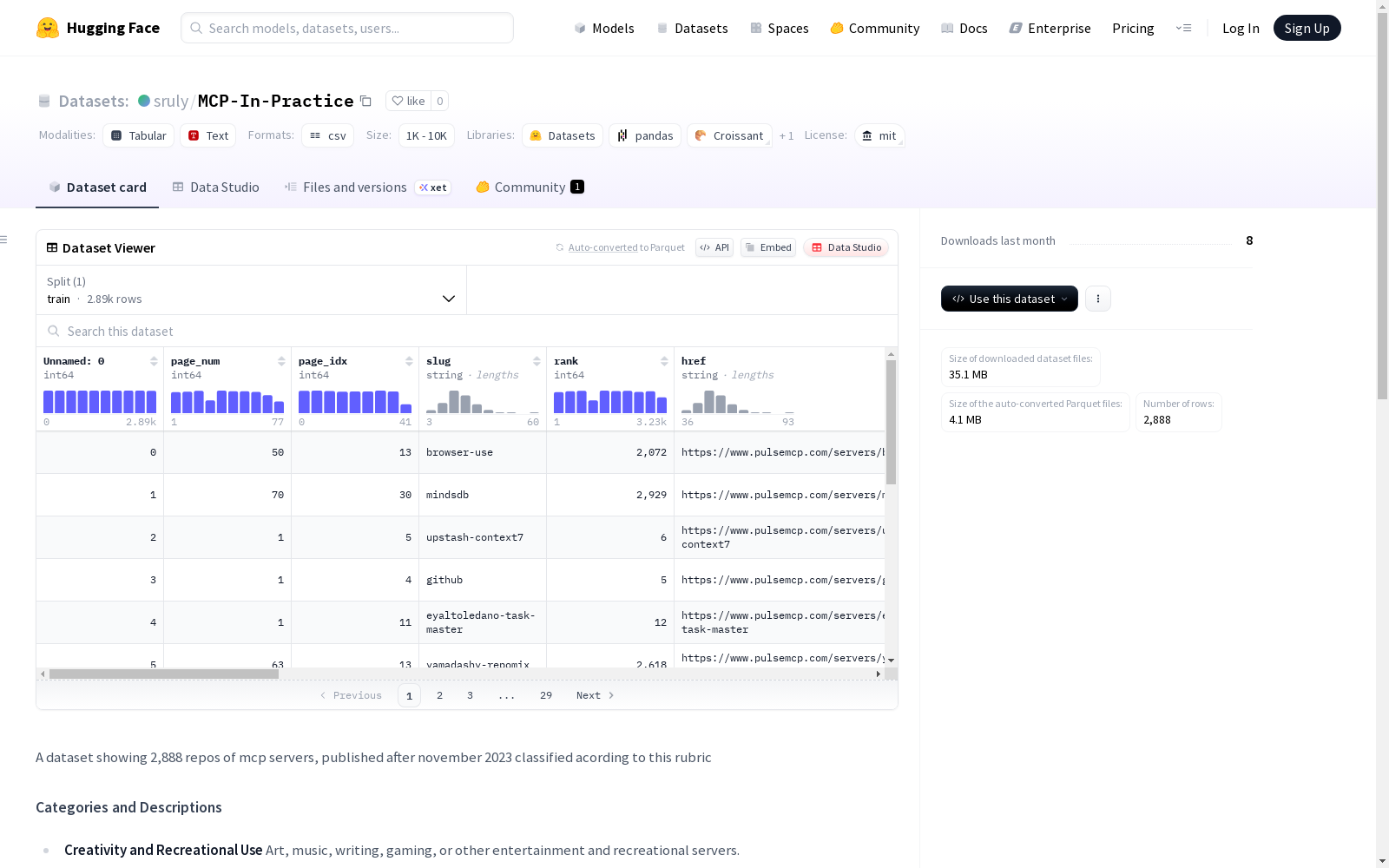Jump to page 29 of dataset rows
1389x868 pixels.
(546, 695)
